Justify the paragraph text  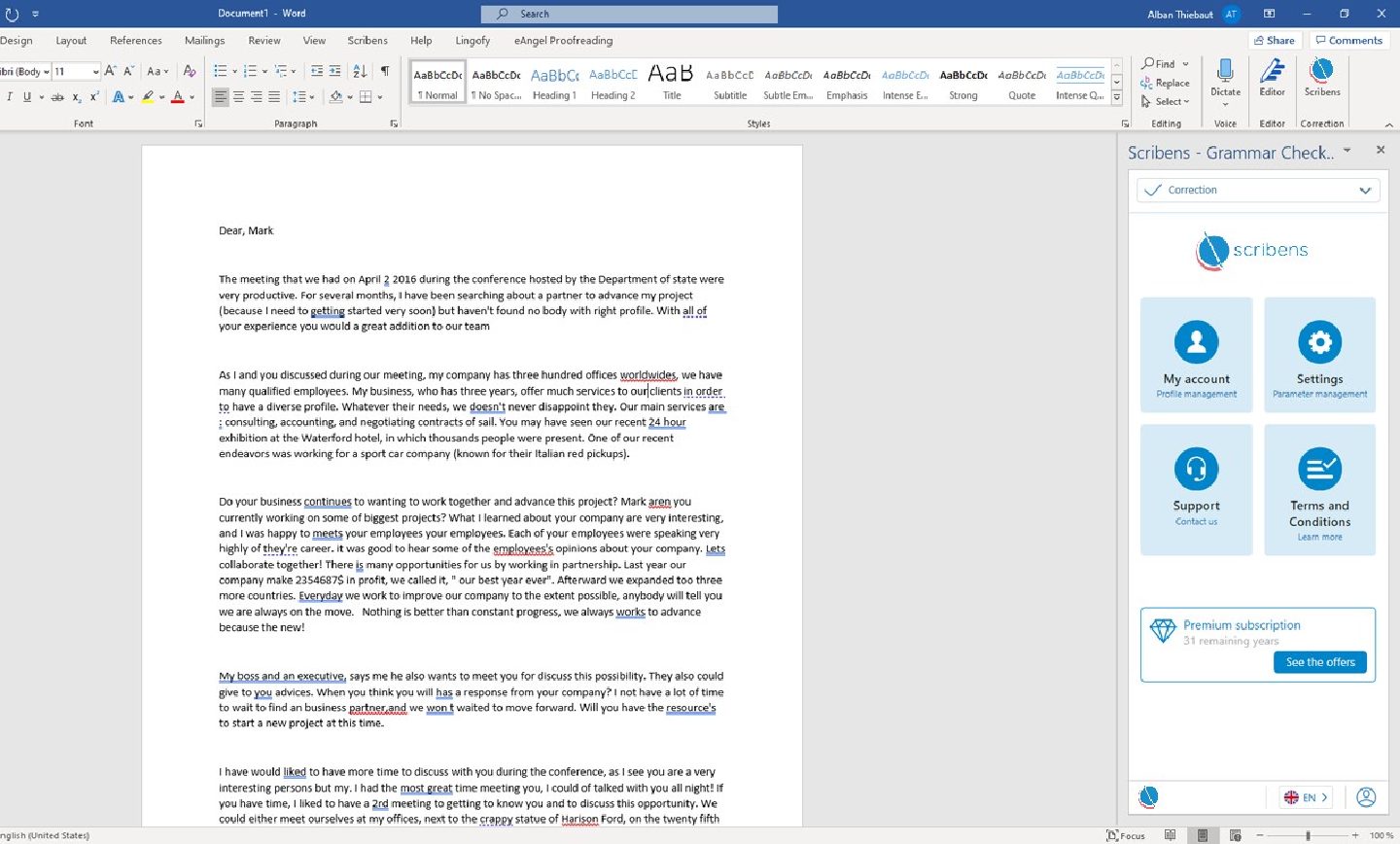click(274, 96)
